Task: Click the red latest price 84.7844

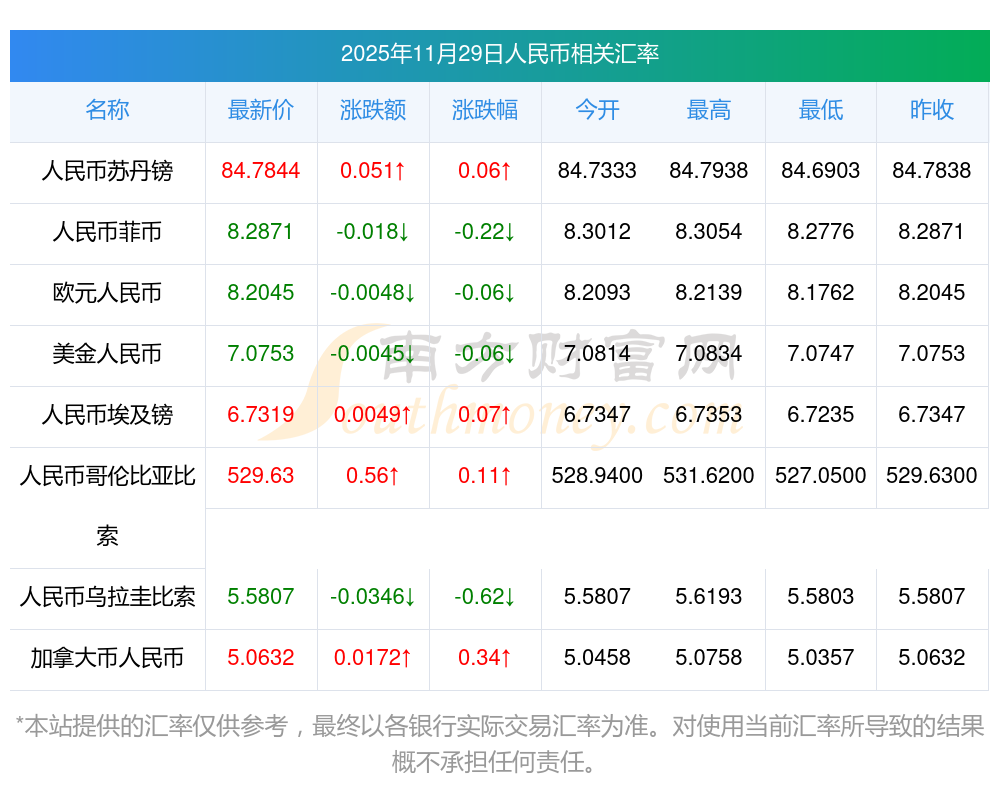Action: 261,170
